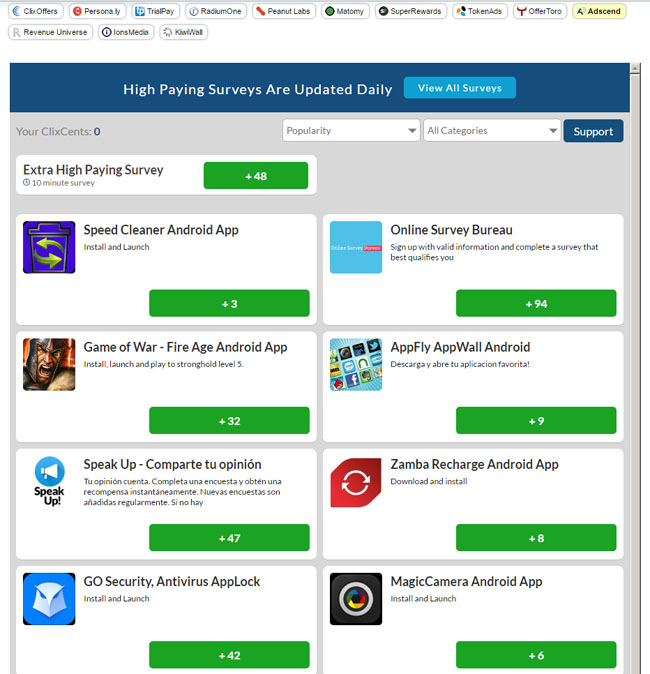This screenshot has height=674, width=650.
Task: Click the +9 AppFly AppWall button
Action: coord(536,420)
